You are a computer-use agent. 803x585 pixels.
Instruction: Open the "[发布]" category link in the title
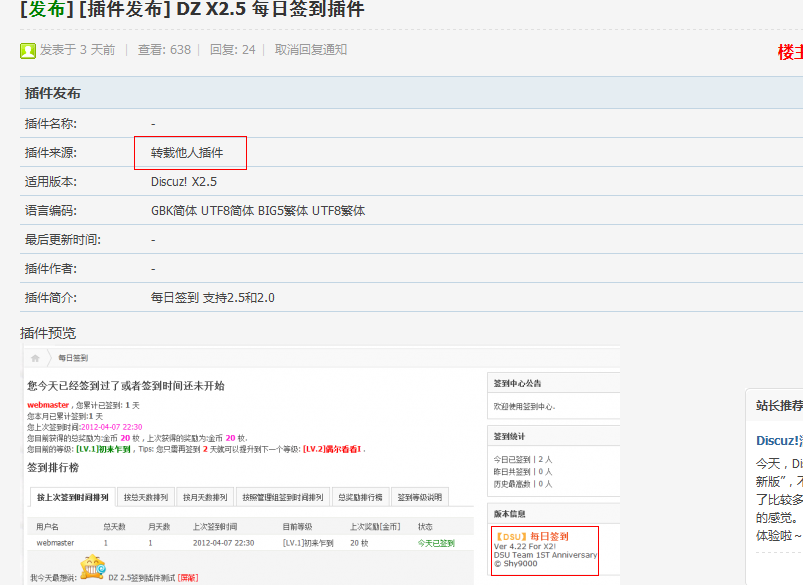click(x=46, y=9)
